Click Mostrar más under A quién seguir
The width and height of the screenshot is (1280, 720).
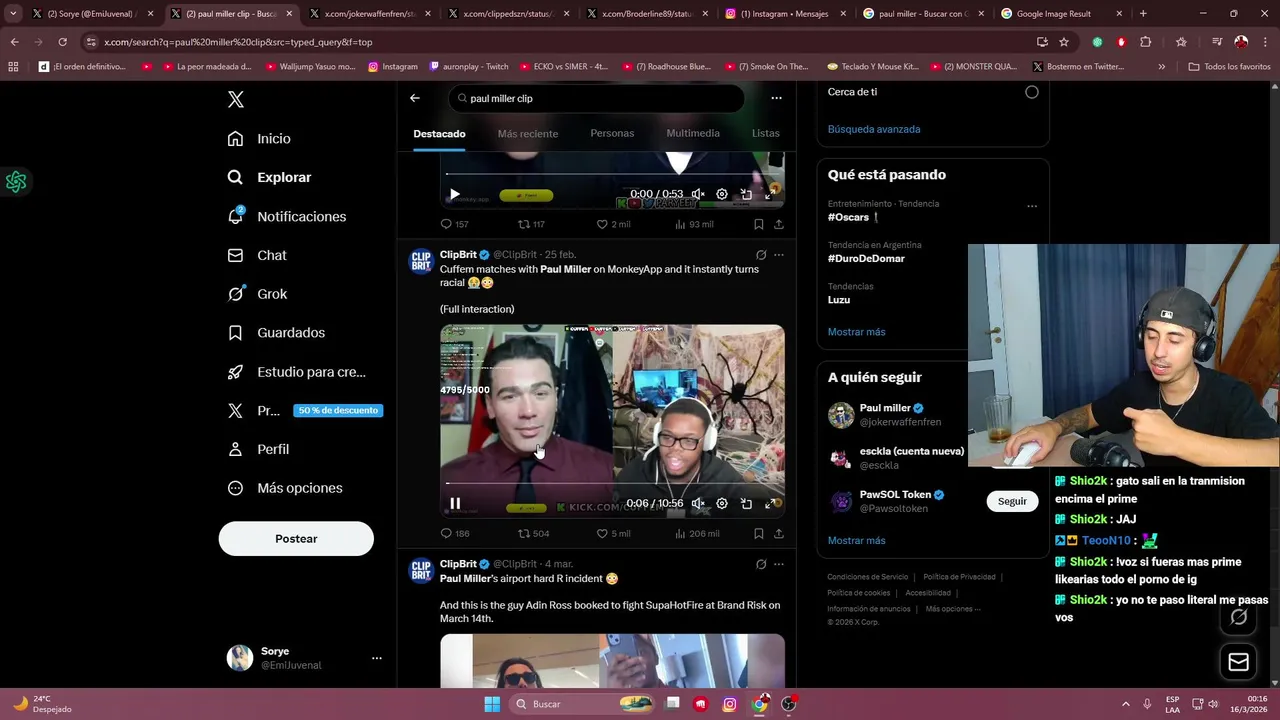(856, 540)
